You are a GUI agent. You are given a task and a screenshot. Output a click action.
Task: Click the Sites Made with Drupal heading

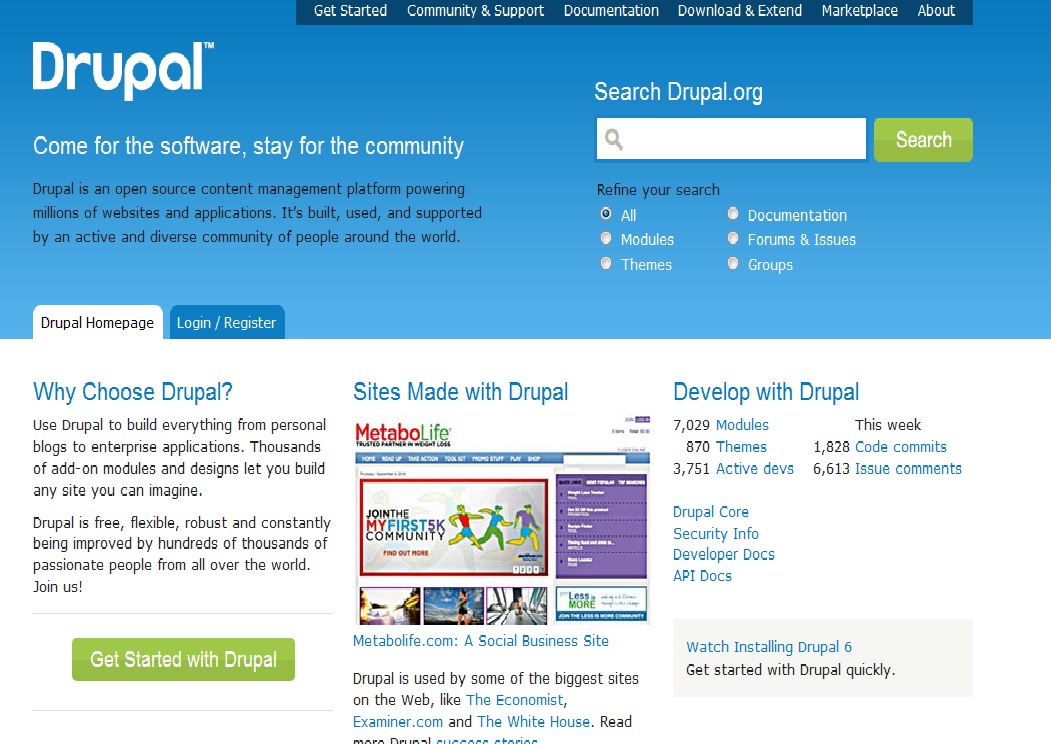460,391
